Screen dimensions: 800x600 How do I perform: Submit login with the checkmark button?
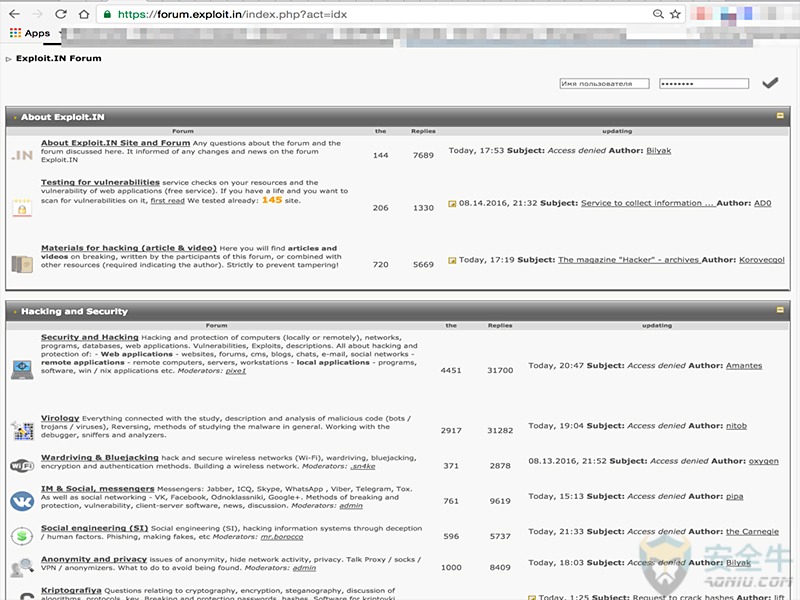click(x=770, y=83)
